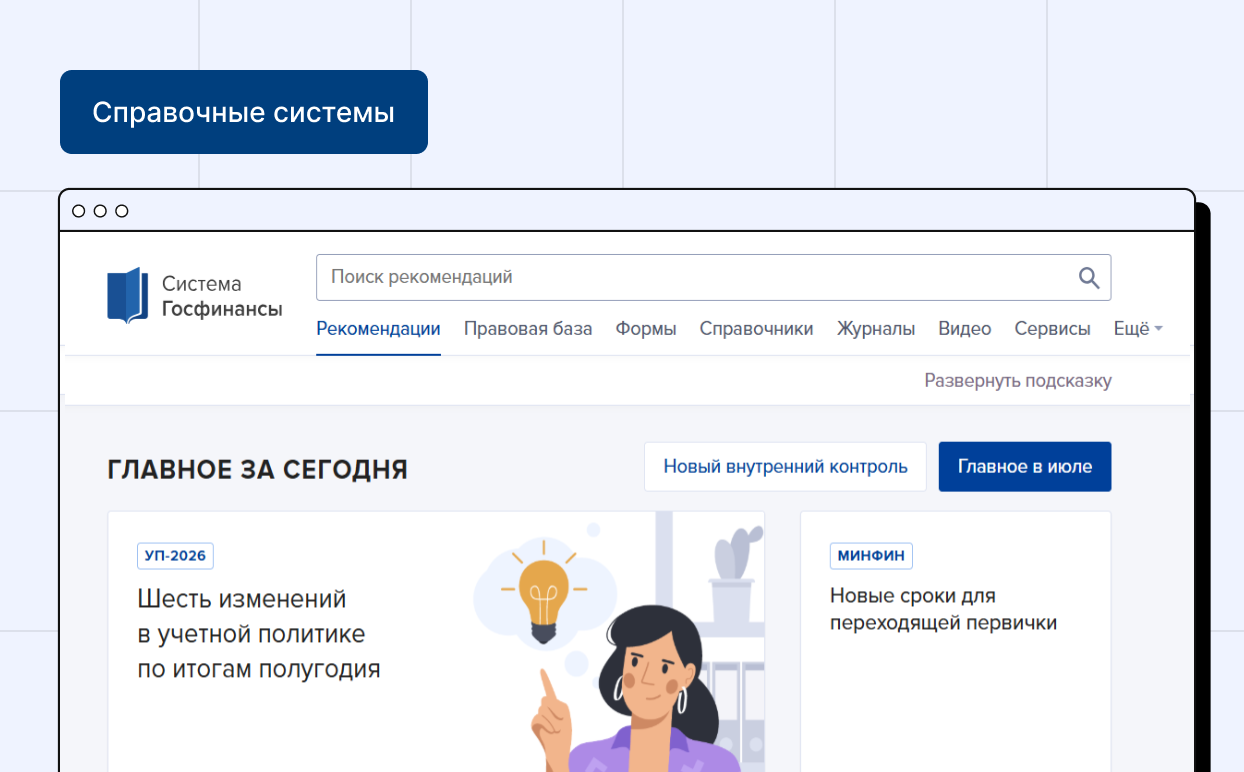Click the МИНФИН tag
The image size is (1244, 772).
pos(871,556)
